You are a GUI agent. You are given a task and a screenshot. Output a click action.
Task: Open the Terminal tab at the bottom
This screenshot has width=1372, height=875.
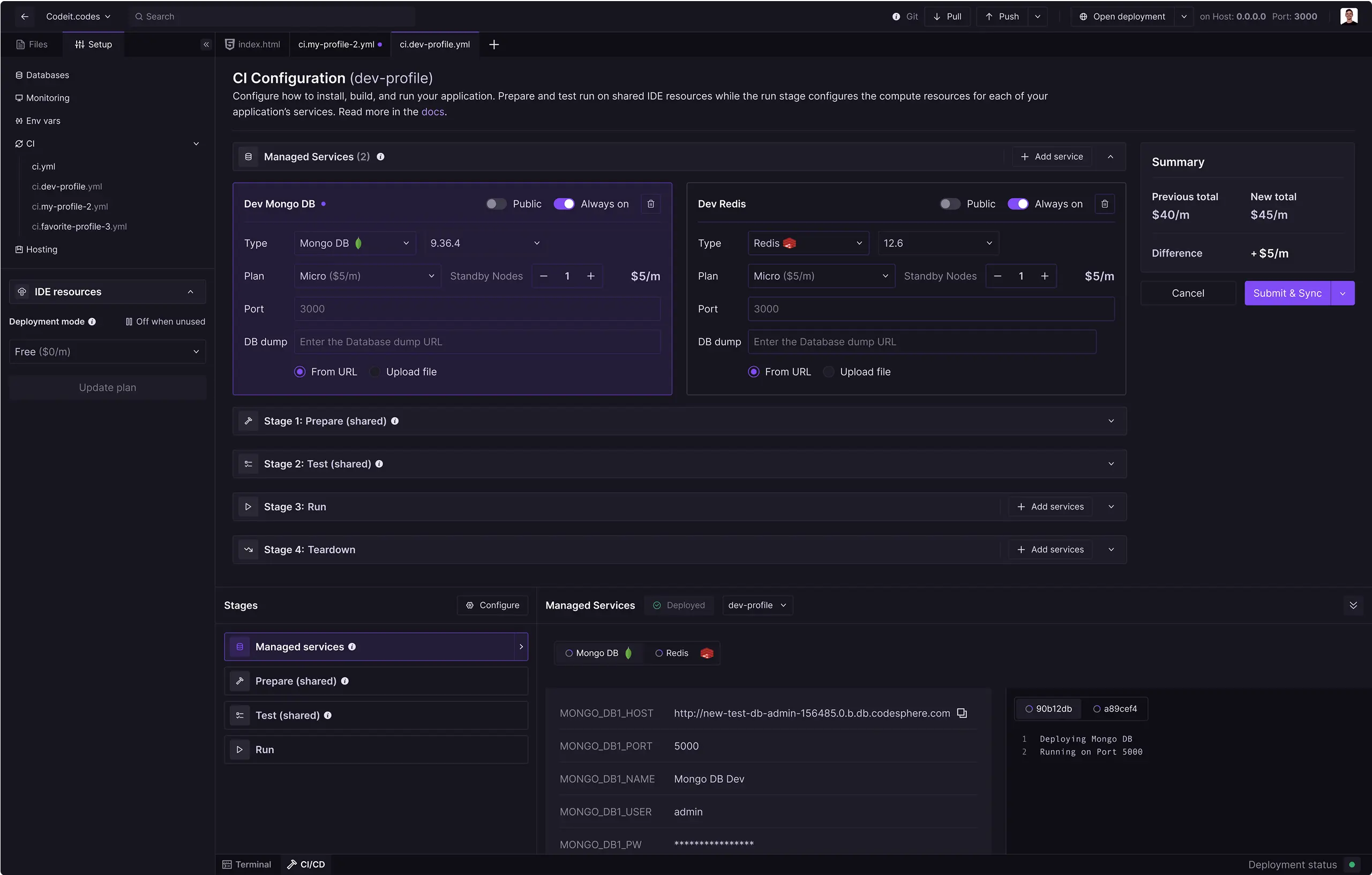(247, 864)
